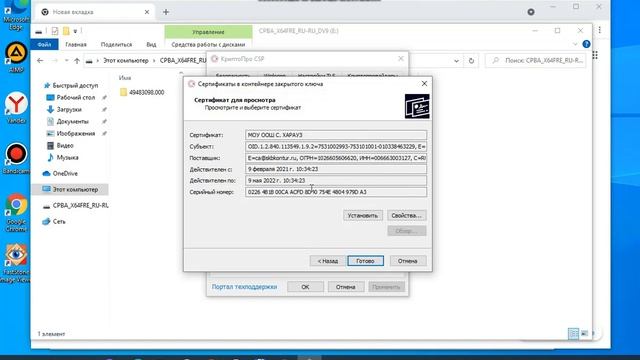
Task: Click the Действителен по field
Action: point(336,180)
